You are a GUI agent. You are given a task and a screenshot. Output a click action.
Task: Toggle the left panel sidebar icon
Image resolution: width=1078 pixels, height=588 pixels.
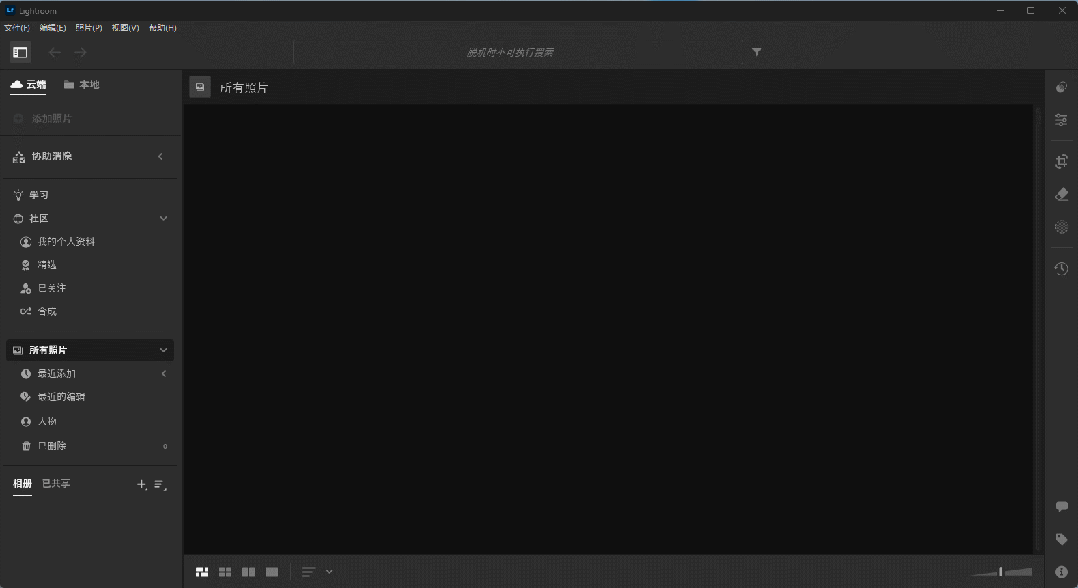(x=20, y=52)
